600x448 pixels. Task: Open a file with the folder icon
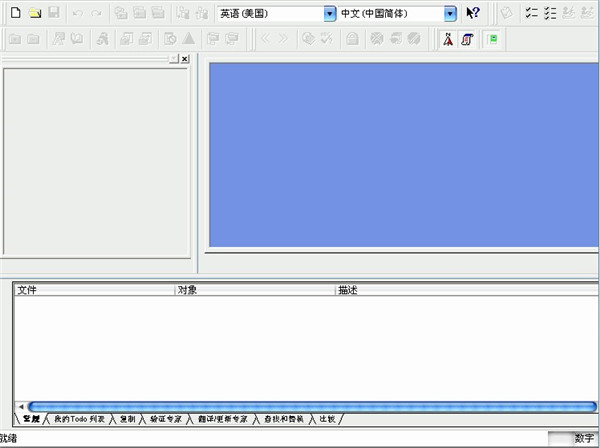click(x=35, y=13)
